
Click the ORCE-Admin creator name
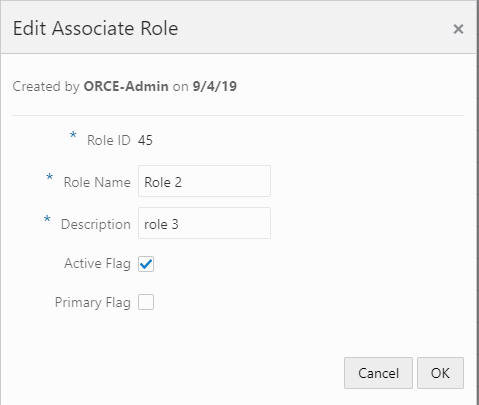[126, 86]
